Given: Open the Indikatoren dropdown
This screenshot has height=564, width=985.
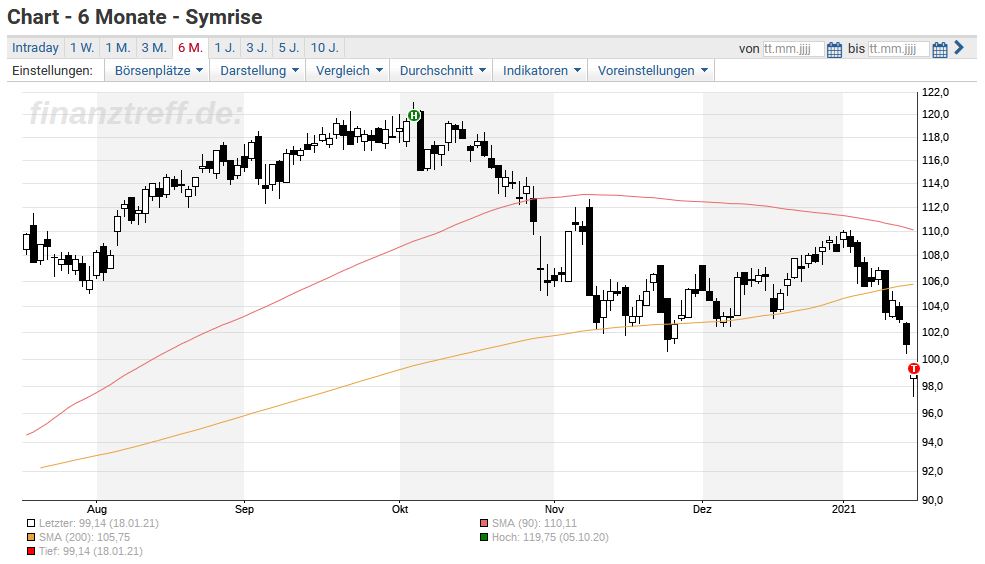Looking at the screenshot, I should 541,70.
